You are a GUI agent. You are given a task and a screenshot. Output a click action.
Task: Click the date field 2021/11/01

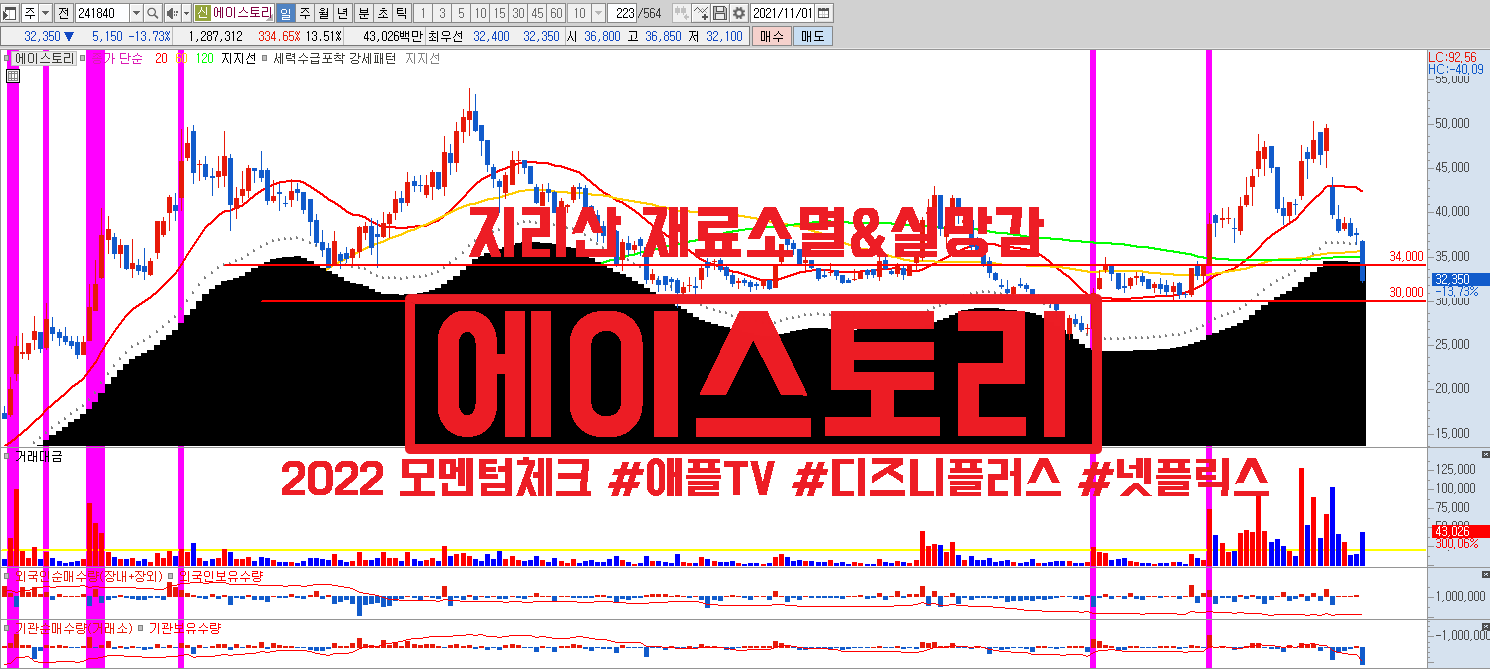coord(782,13)
